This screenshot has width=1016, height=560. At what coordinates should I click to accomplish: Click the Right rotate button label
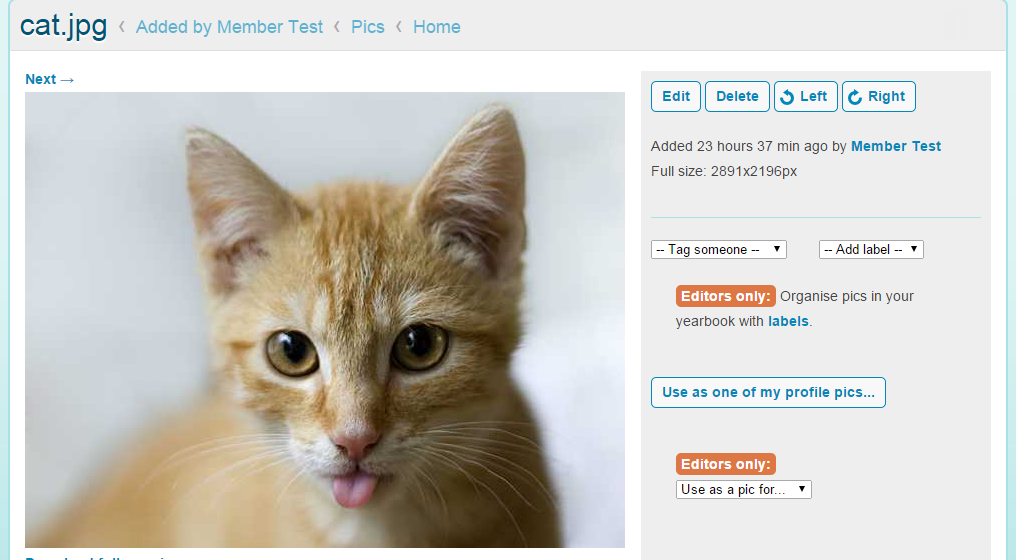click(x=886, y=97)
